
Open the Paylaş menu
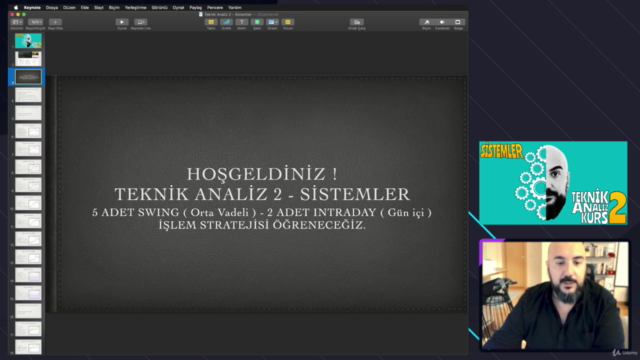[196, 7]
